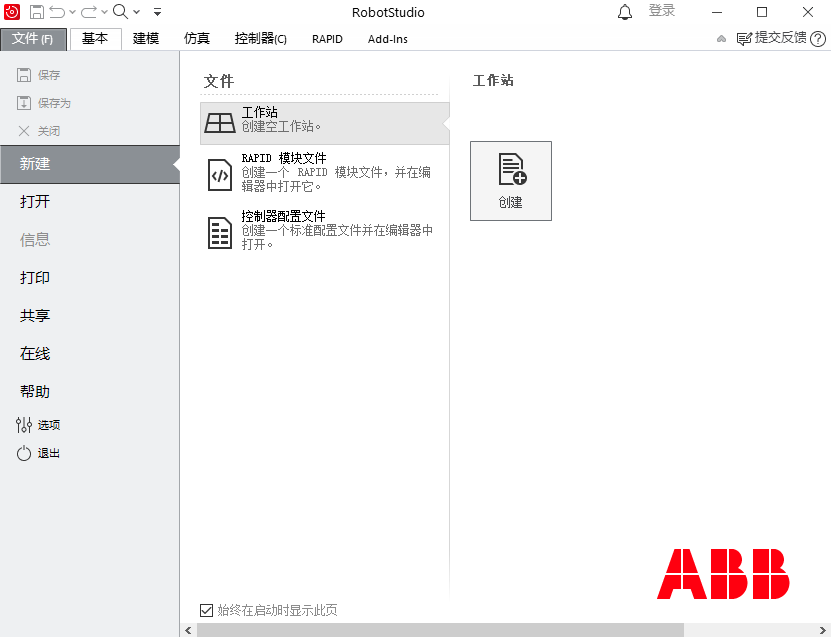The width and height of the screenshot is (831, 637).
Task: Uncheck 始终在启动时显示此页
Action: [x=207, y=610]
